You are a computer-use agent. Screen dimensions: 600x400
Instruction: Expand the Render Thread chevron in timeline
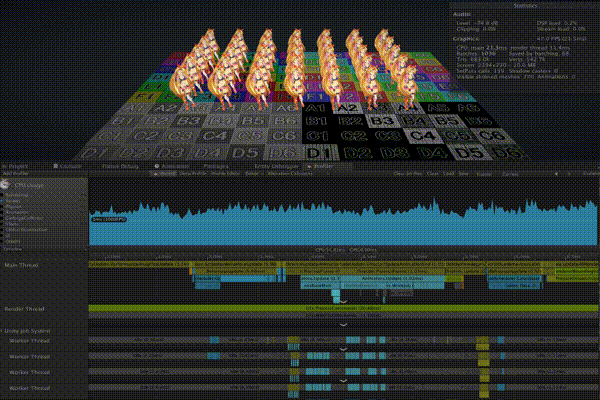coord(342,323)
